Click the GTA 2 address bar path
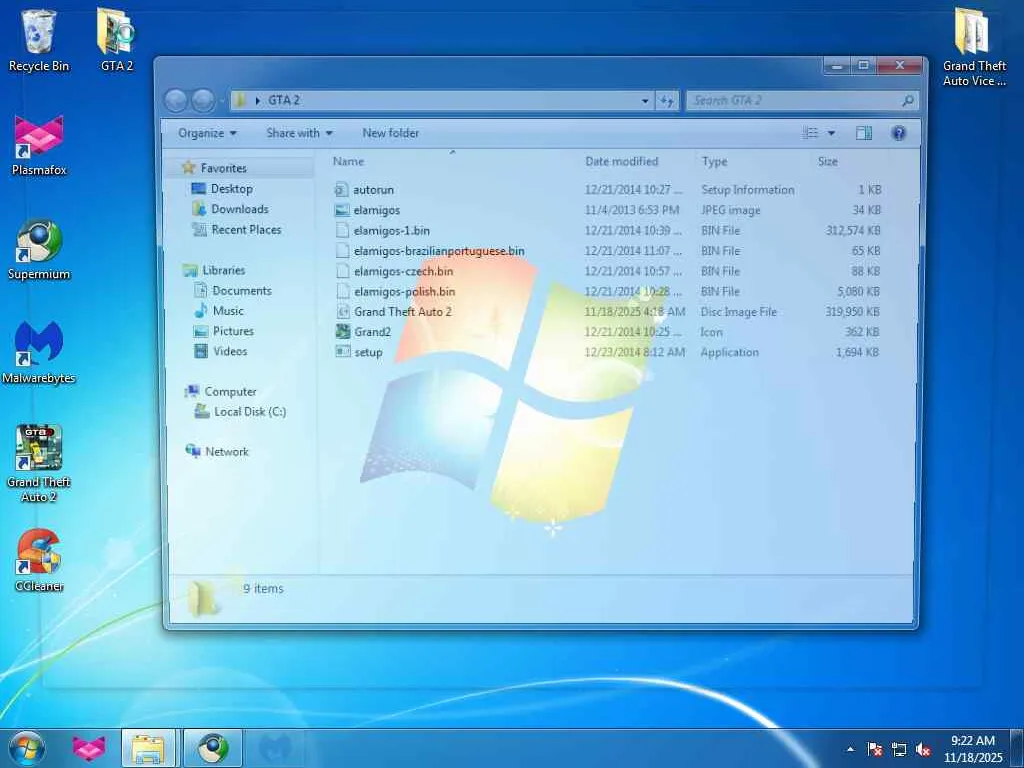The height and width of the screenshot is (768, 1024). point(283,101)
